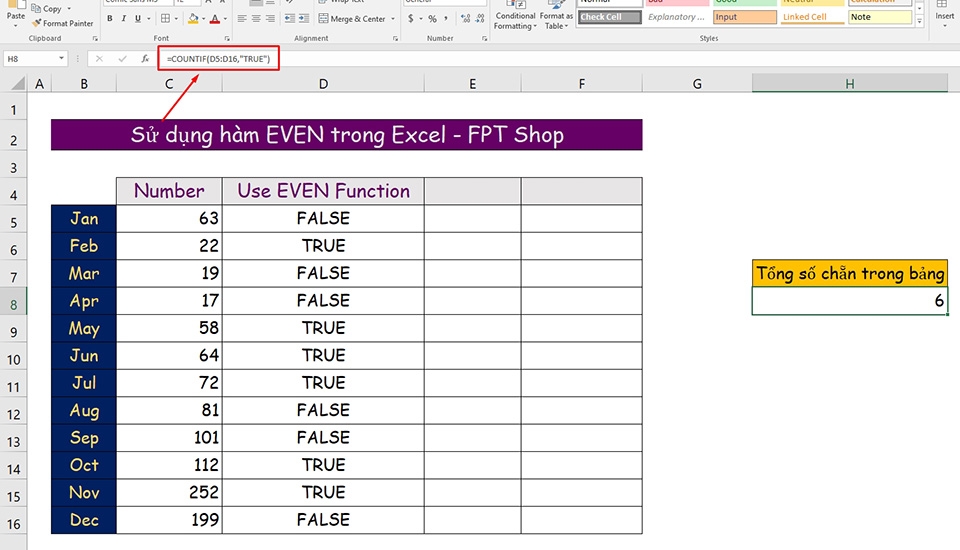The width and height of the screenshot is (960, 550).
Task: Open the Borders dropdown arrow
Action: click(x=176, y=19)
